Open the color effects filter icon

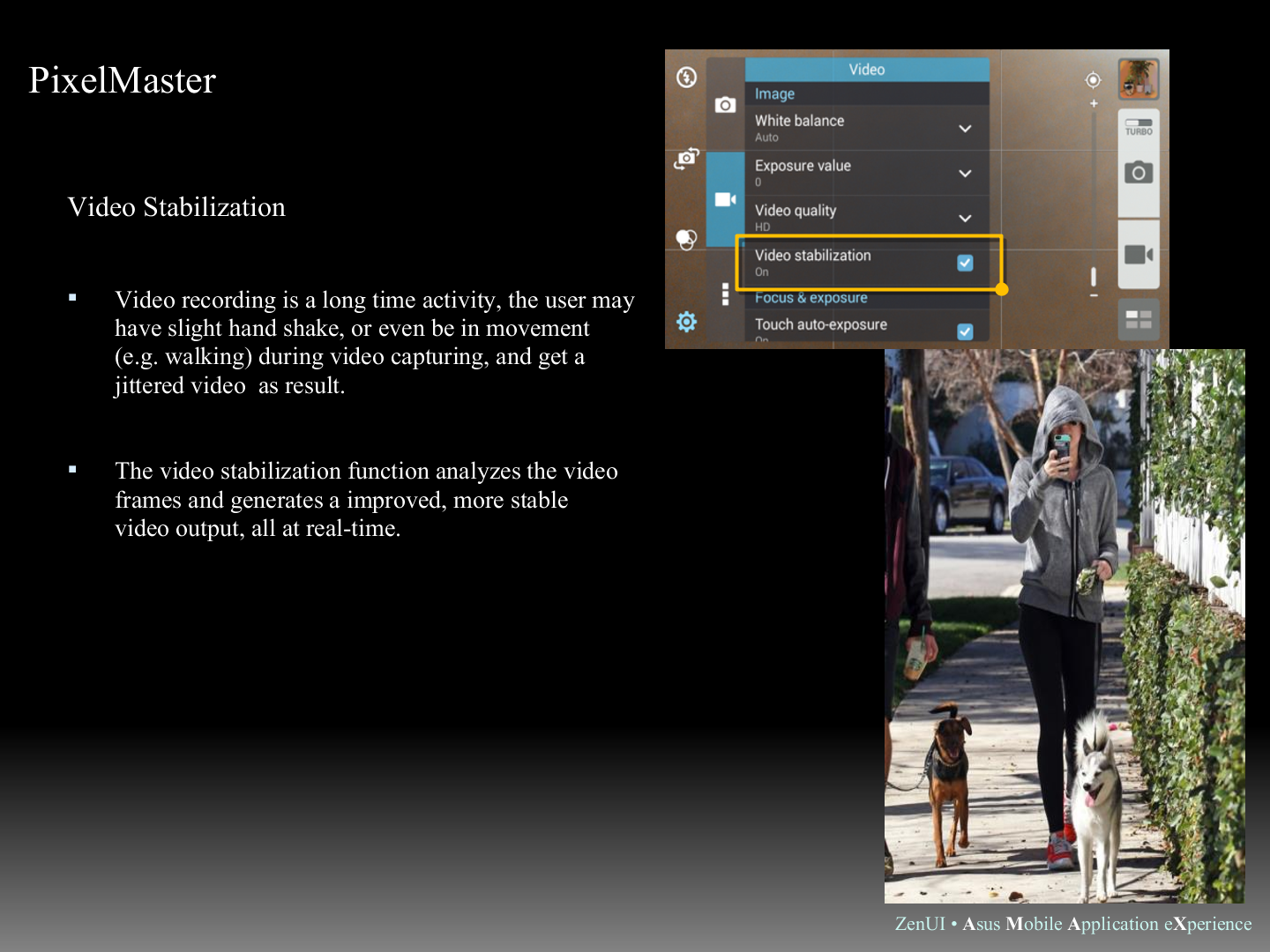click(x=686, y=239)
